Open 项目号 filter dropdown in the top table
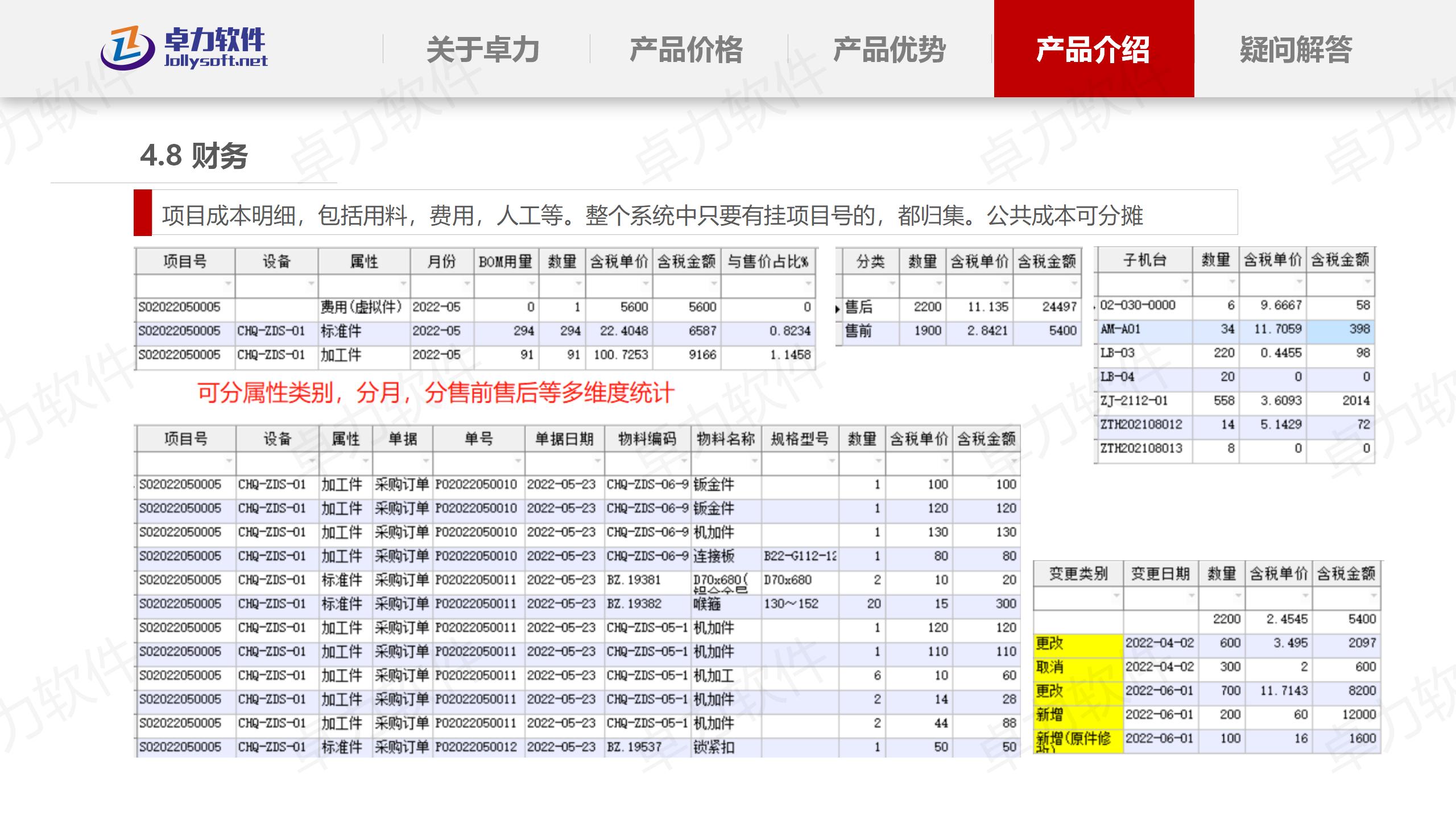The width and height of the screenshot is (1456, 819). pos(227,284)
